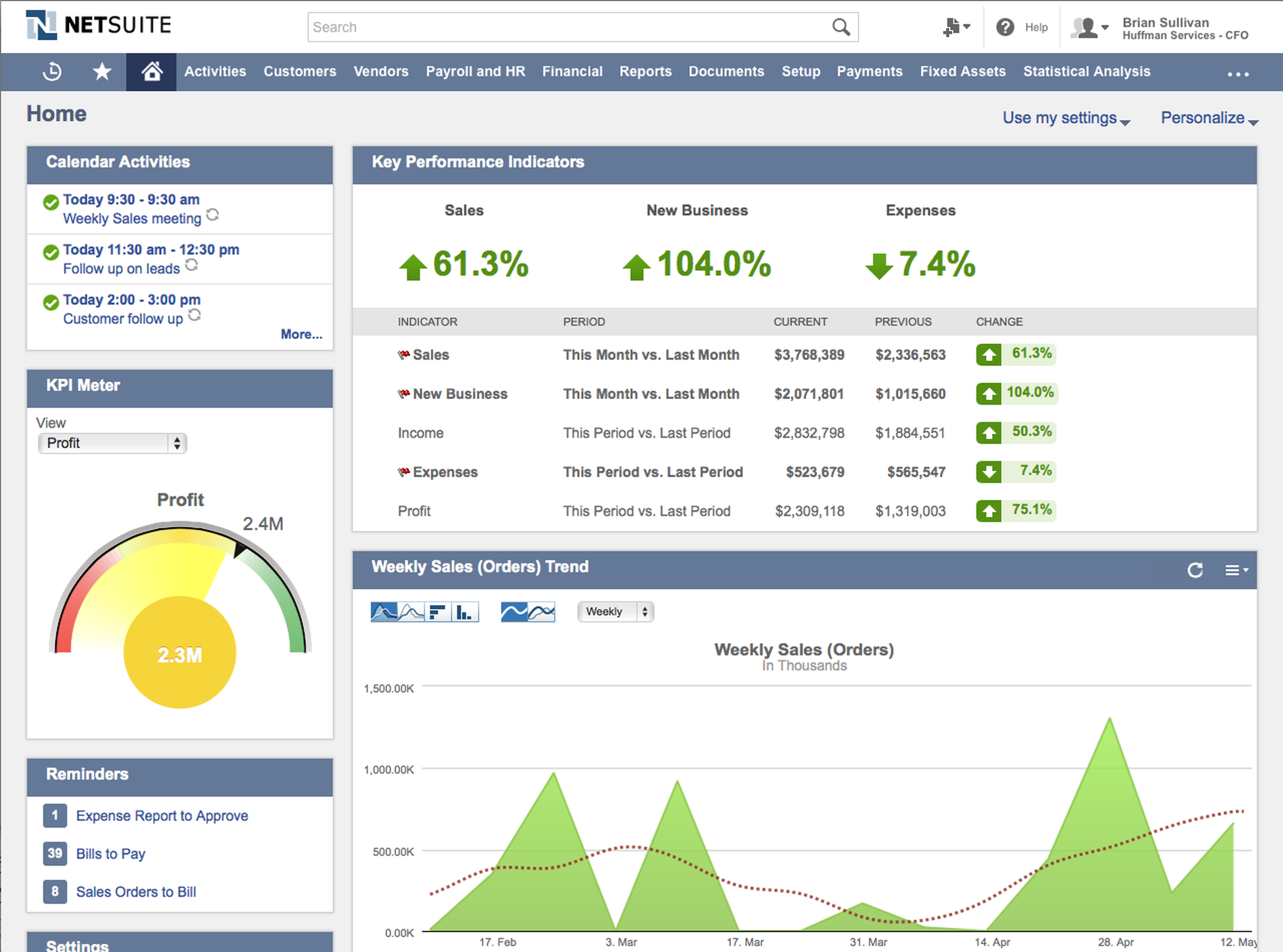Select the area chart style for Weekly Sales

pyautogui.click(x=384, y=611)
